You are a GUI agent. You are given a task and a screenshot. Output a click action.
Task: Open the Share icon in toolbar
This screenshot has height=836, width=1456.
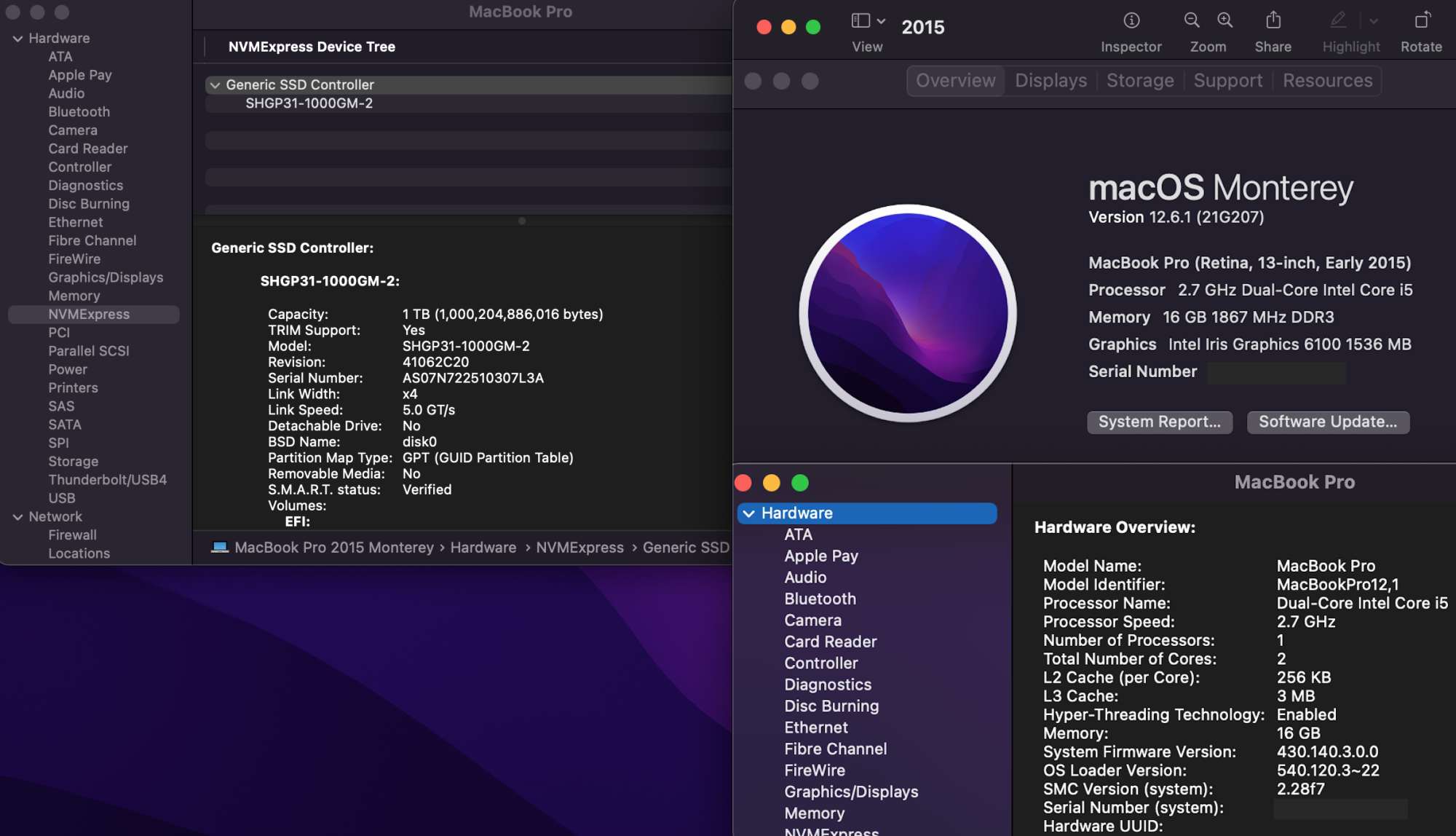coord(1273,20)
